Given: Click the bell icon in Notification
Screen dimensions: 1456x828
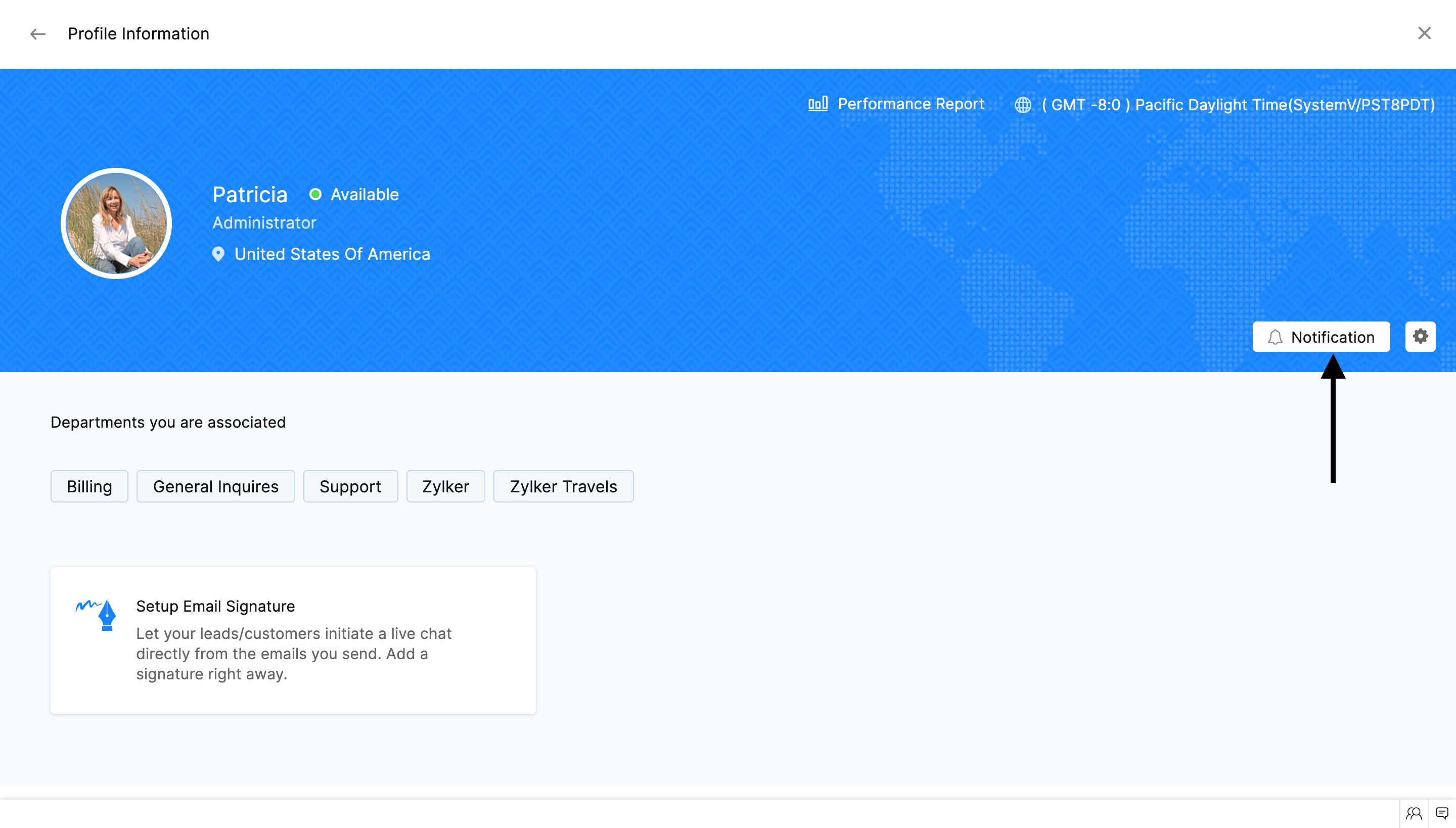Looking at the screenshot, I should click(x=1275, y=338).
